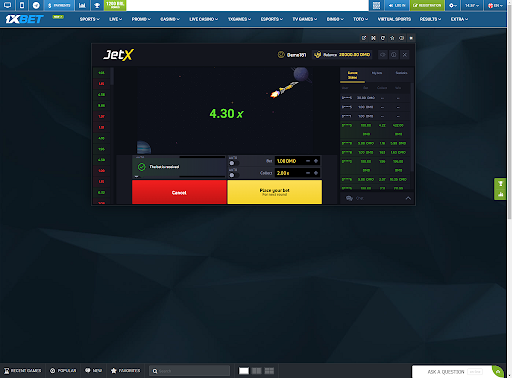This screenshot has width=512, height=378.
Task: Click the Log in button
Action: point(397,5)
